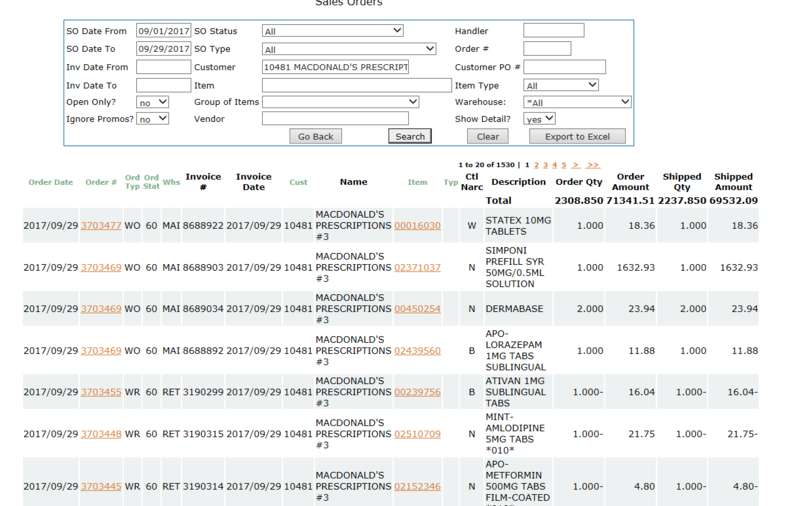Click the Vendor input field
Screen dimensions: 800x506
[335, 119]
